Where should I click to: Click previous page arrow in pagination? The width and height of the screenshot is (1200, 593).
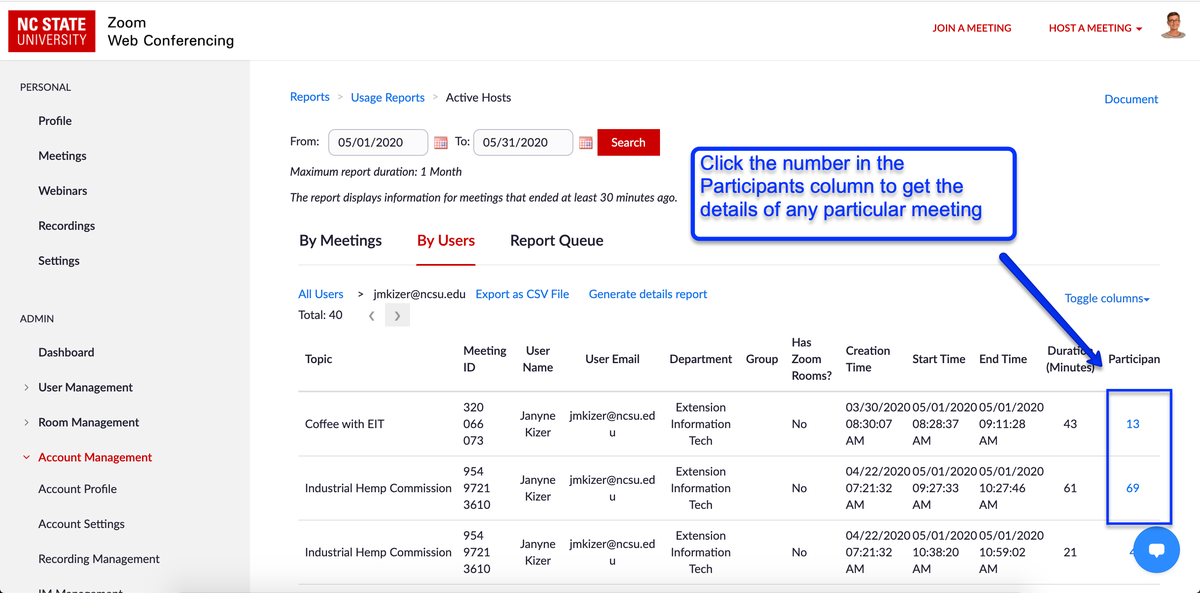(371, 314)
